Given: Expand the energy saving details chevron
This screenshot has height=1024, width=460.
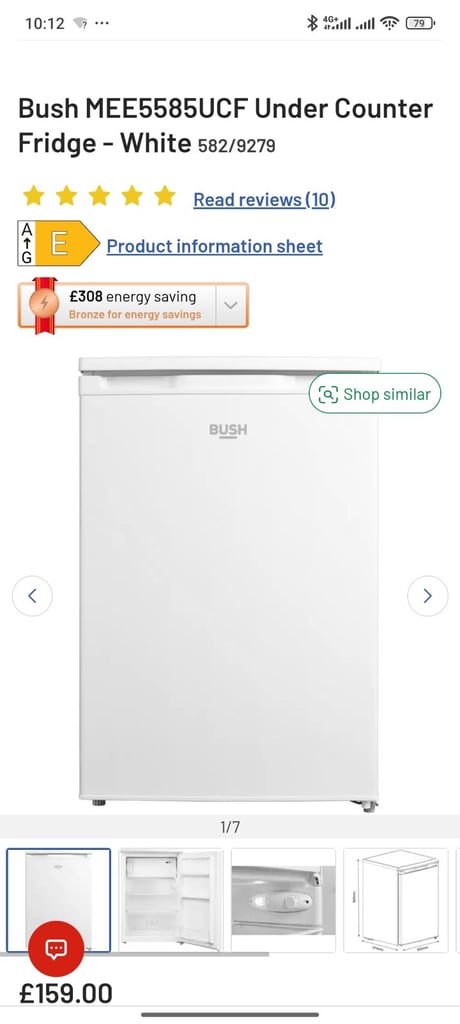Looking at the screenshot, I should click(231, 305).
